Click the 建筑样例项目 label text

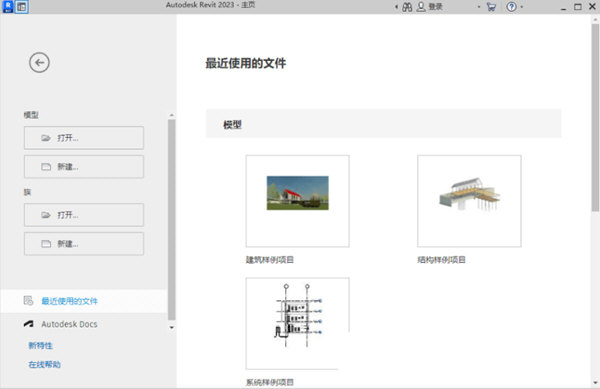(270, 260)
